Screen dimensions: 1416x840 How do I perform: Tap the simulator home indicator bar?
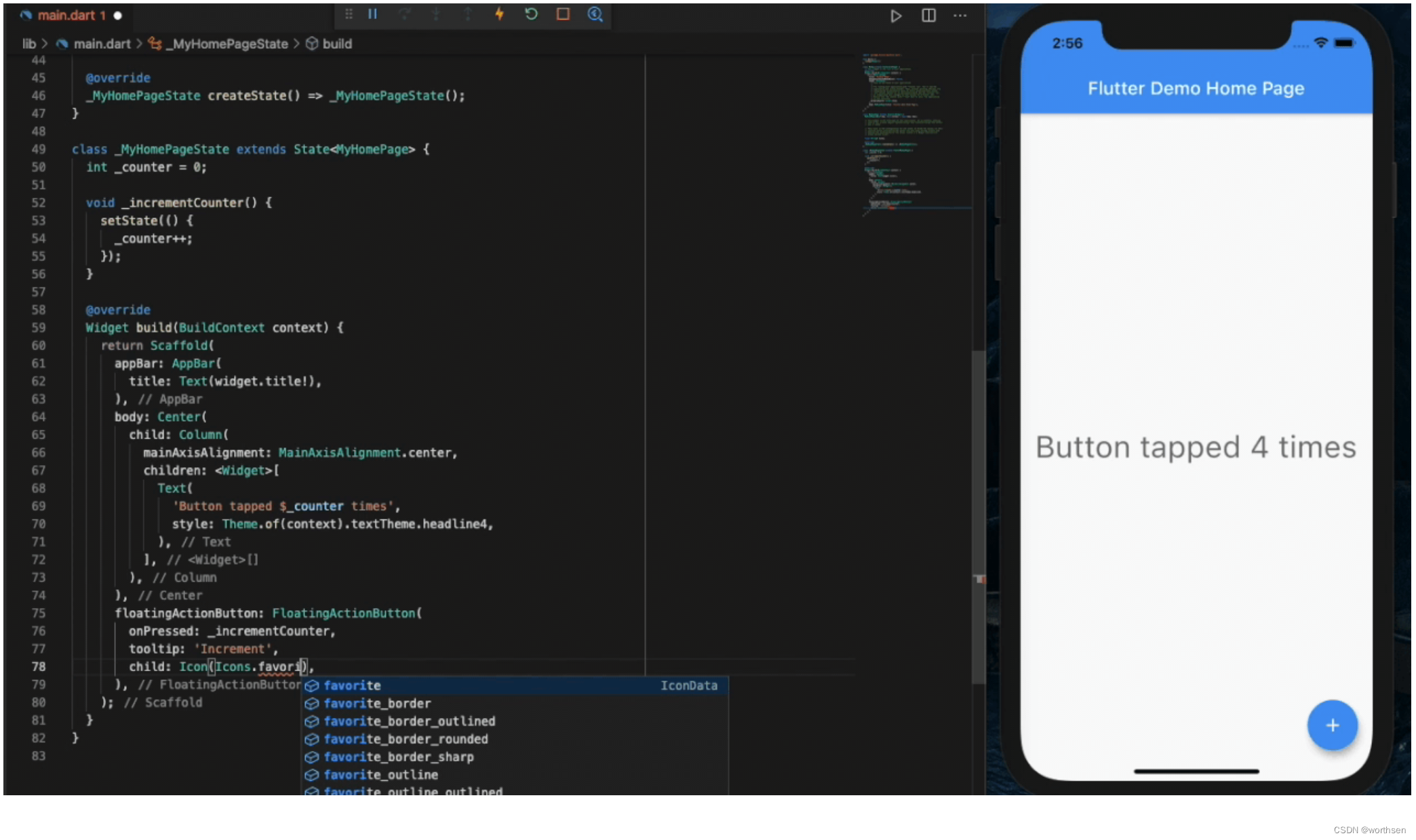pos(1196,771)
